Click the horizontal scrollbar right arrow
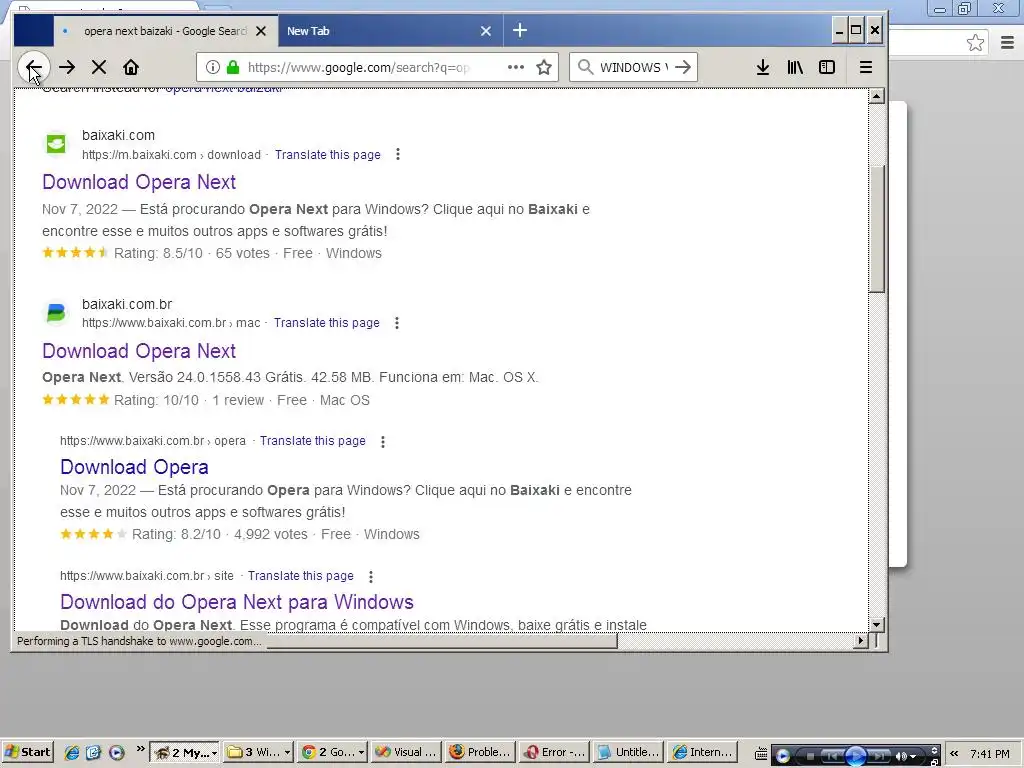This screenshot has height=768, width=1024. (861, 641)
